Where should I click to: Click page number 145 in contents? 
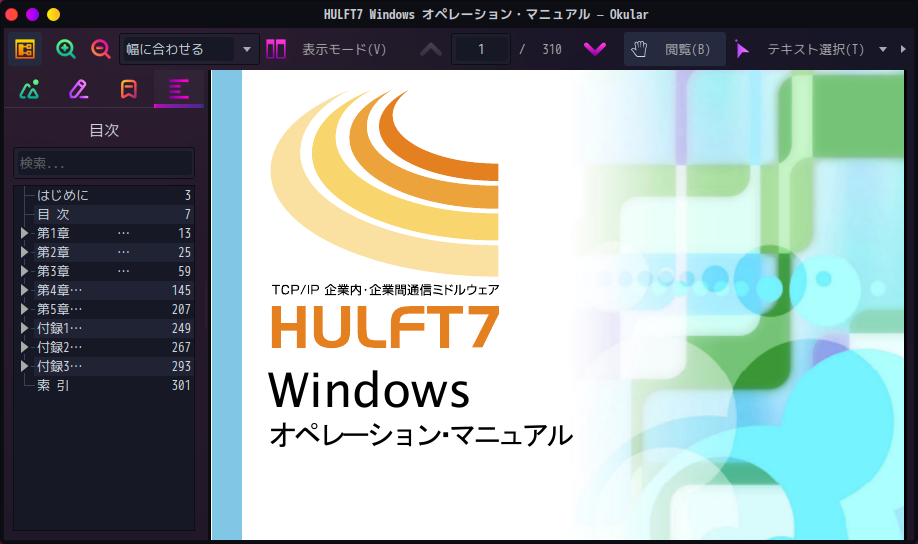click(x=181, y=290)
